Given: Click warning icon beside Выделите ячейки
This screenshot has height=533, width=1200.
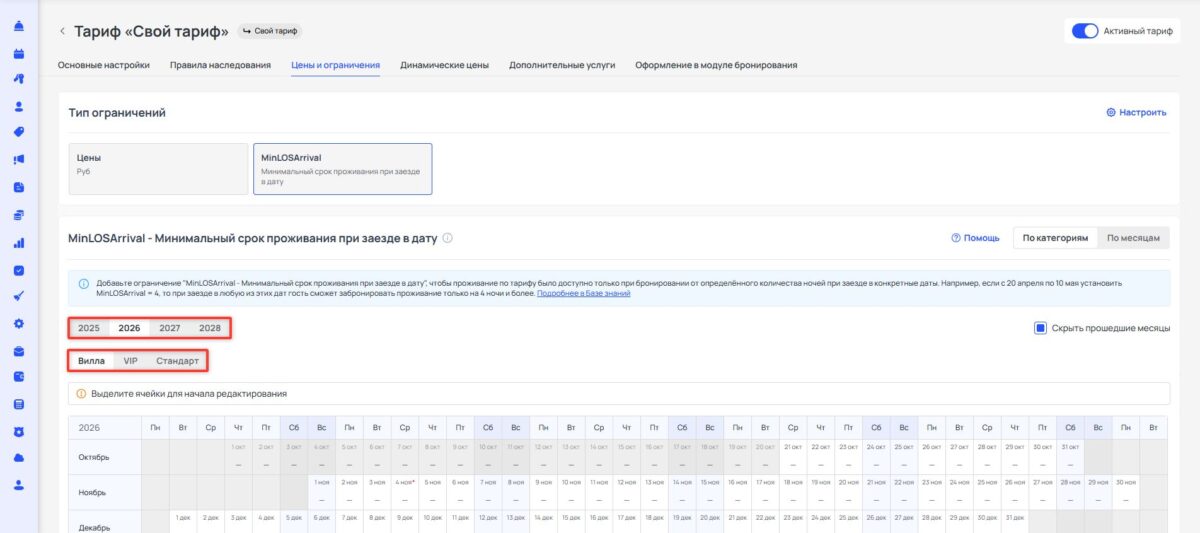Looking at the screenshot, I should point(81,393).
